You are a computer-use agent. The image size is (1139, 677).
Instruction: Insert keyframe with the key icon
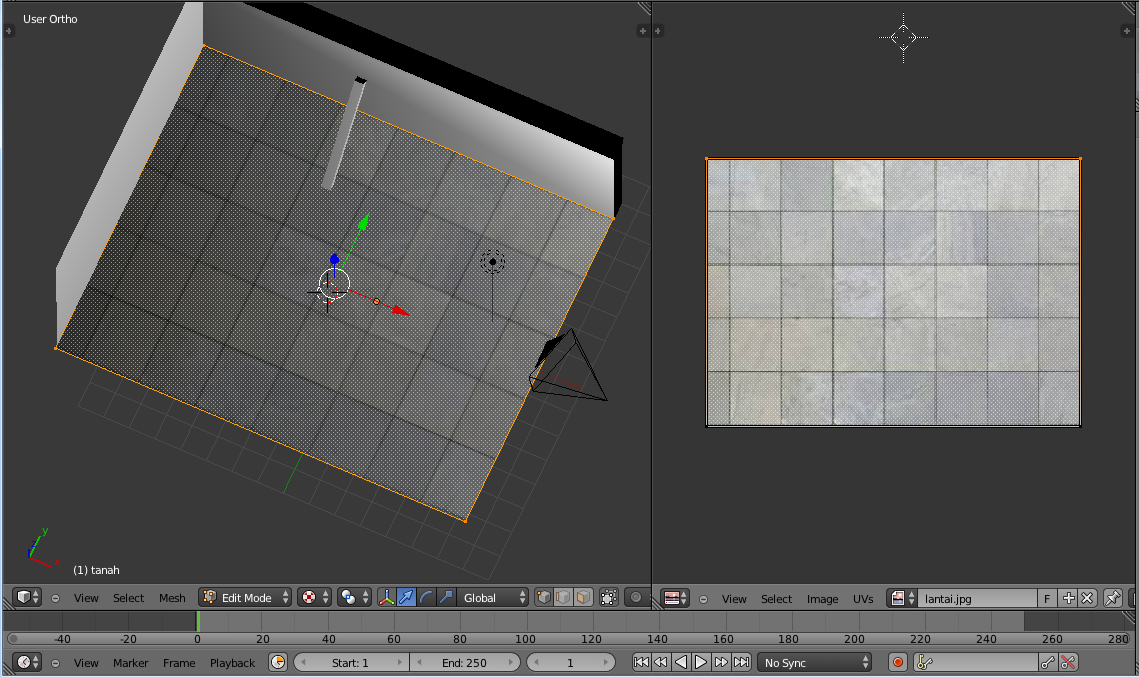point(1048,662)
